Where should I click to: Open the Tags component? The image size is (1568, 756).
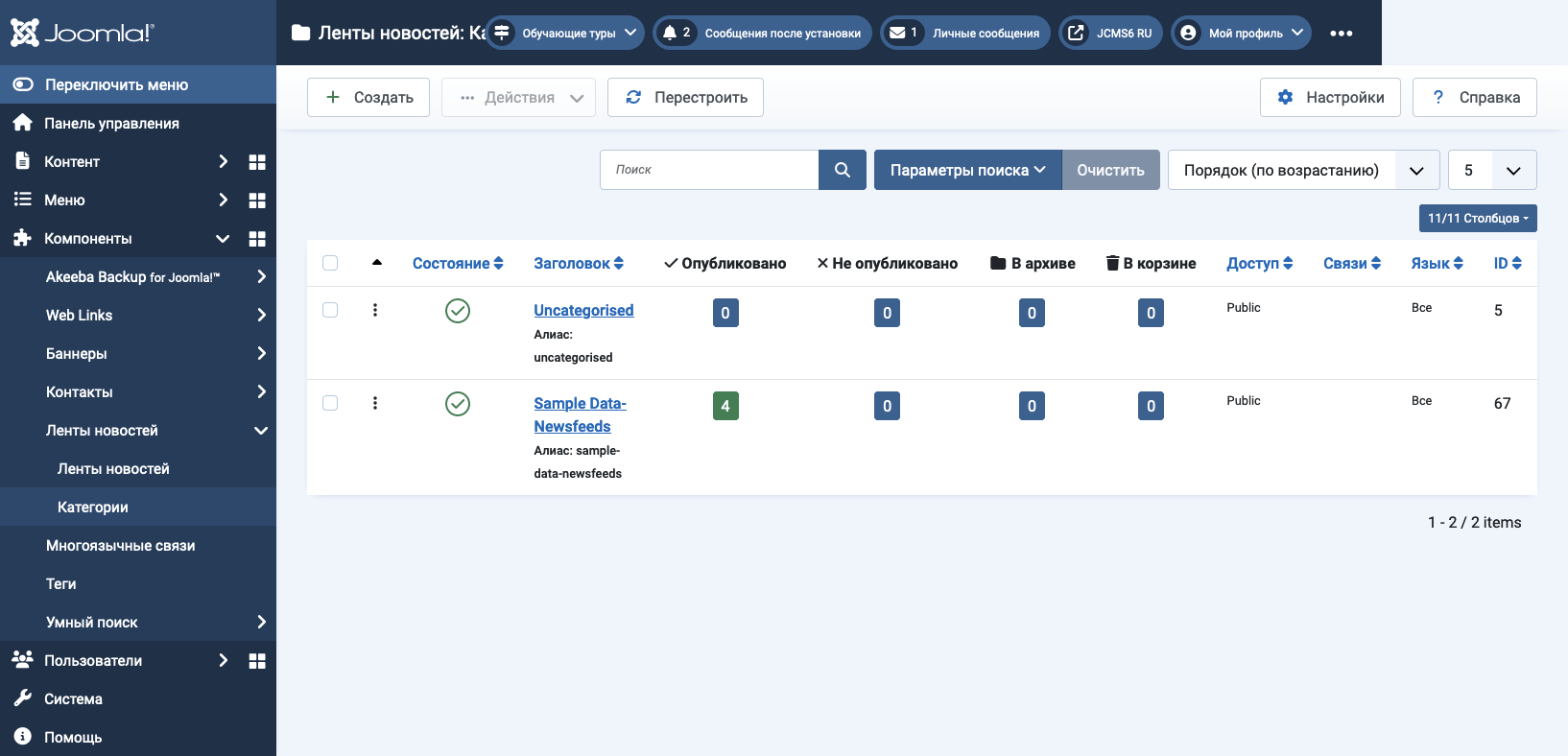pyautogui.click(x=138, y=583)
